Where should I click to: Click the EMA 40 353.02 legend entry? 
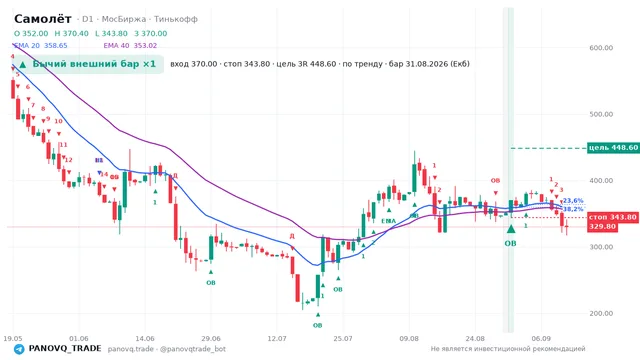click(x=130, y=45)
